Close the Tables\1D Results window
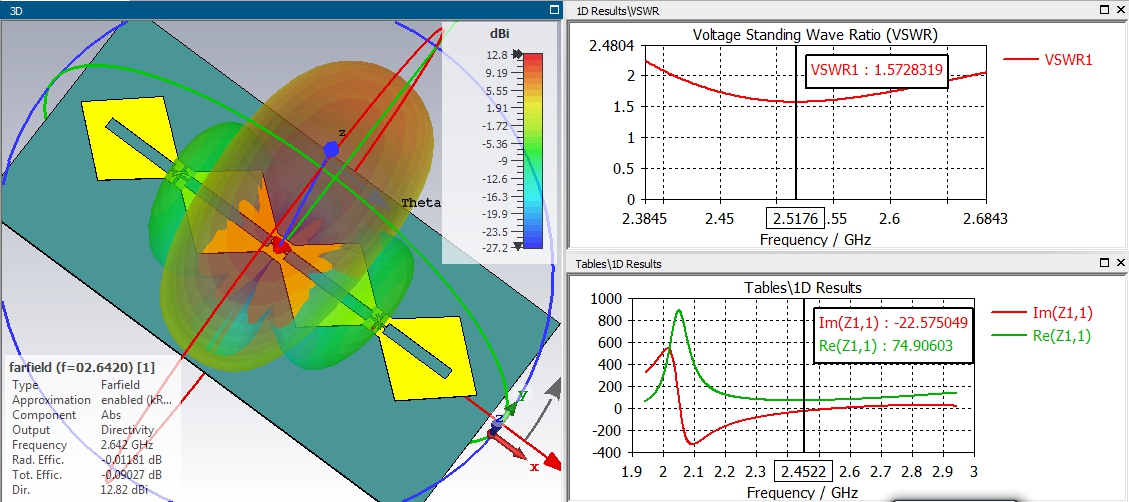Screen dimensions: 1129x502 click(1121, 264)
